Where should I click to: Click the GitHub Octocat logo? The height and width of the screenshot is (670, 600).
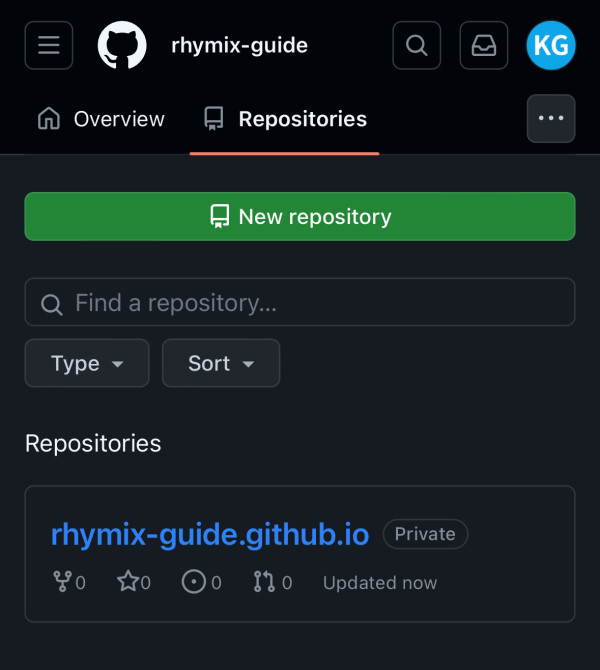pyautogui.click(x=122, y=45)
